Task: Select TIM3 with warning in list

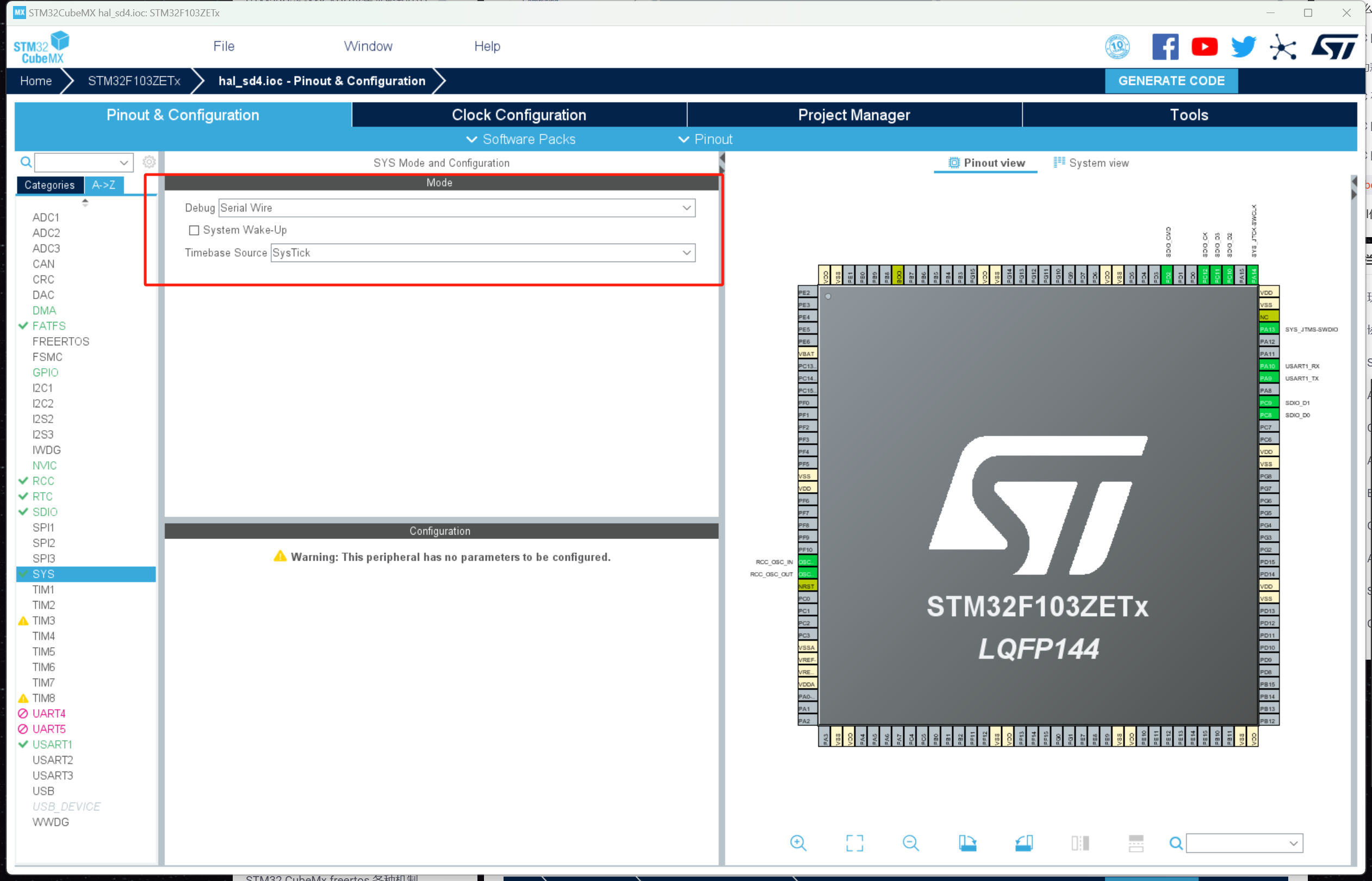Action: (44, 620)
